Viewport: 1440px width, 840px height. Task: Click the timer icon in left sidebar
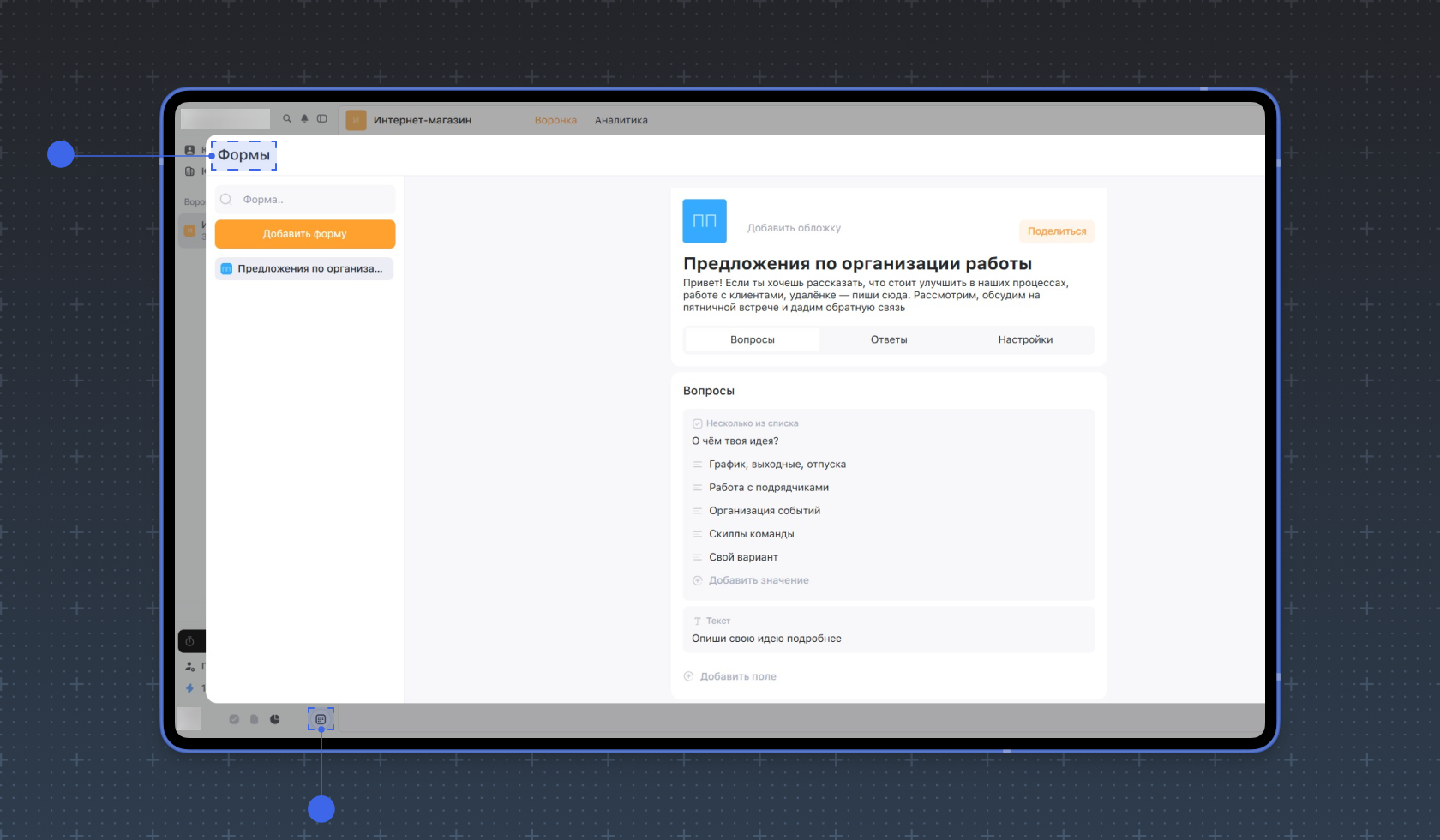tap(190, 641)
